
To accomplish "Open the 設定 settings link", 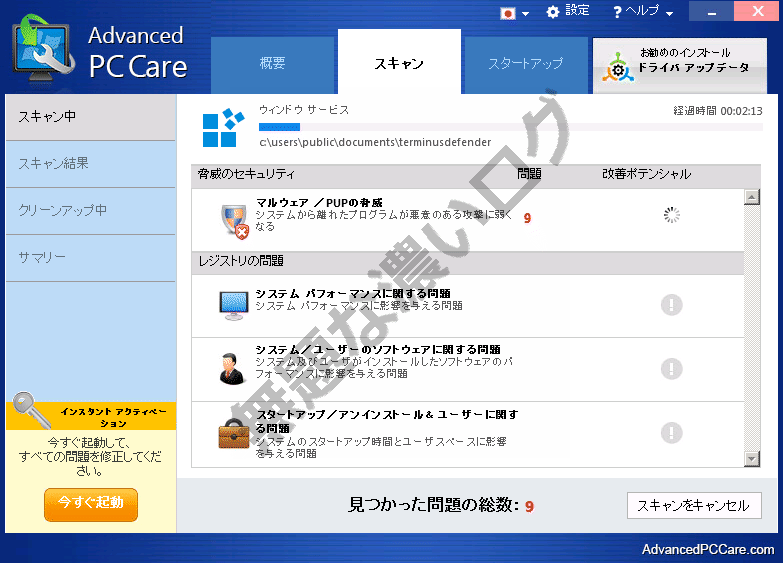I will point(577,10).
